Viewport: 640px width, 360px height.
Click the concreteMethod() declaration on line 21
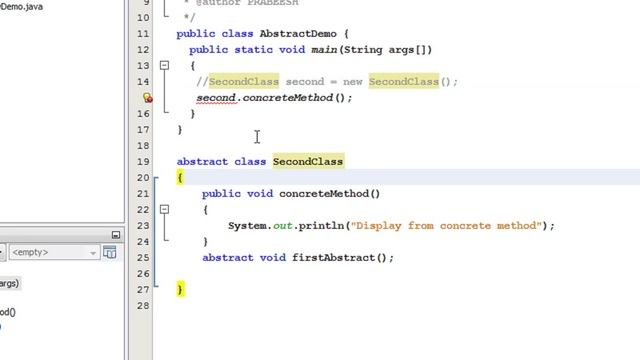click(329, 193)
